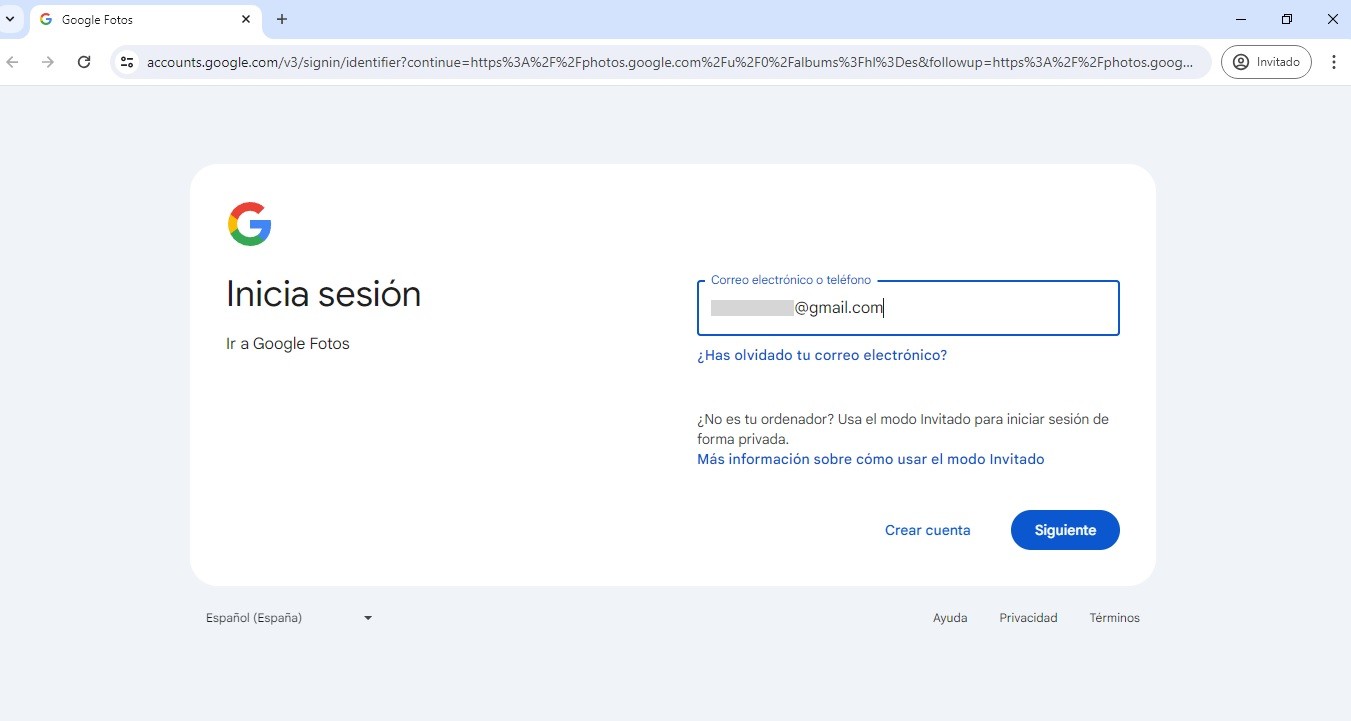
Task: Reload the page with refresh icon
Action: (84, 62)
